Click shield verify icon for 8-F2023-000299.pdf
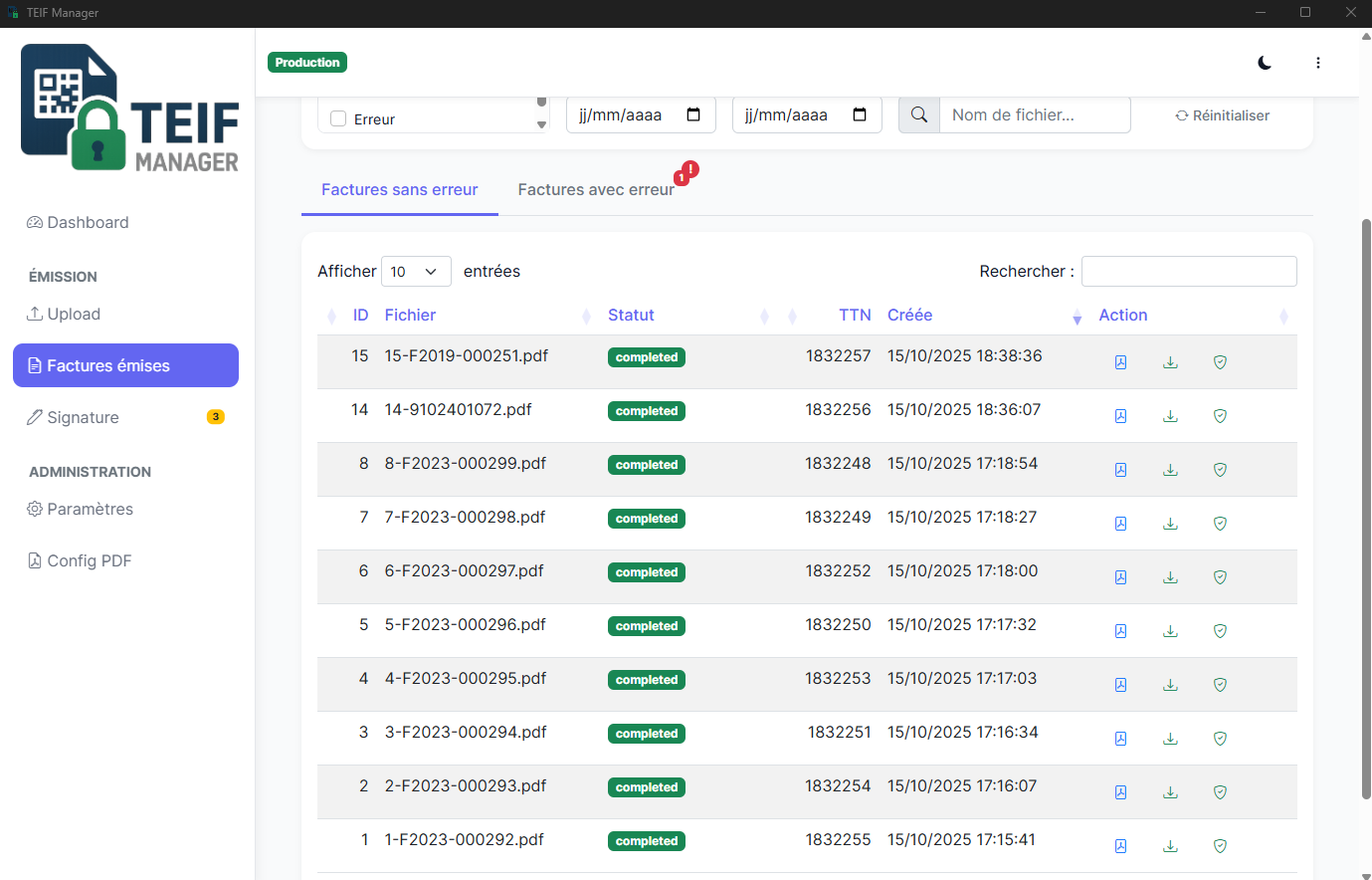Viewport: 1372px width, 880px height. (x=1220, y=470)
